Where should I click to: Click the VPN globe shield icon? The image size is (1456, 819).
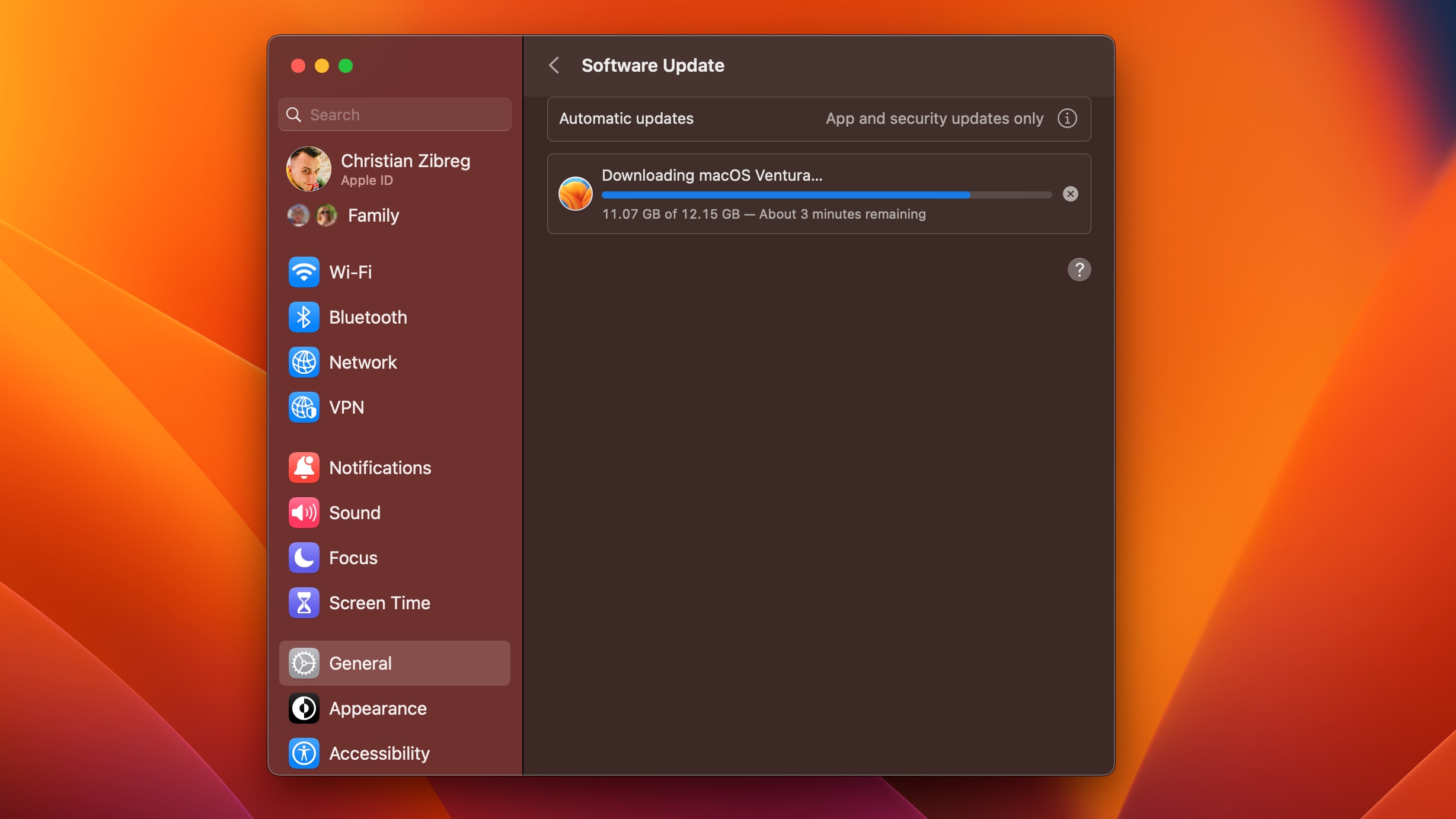pos(304,407)
